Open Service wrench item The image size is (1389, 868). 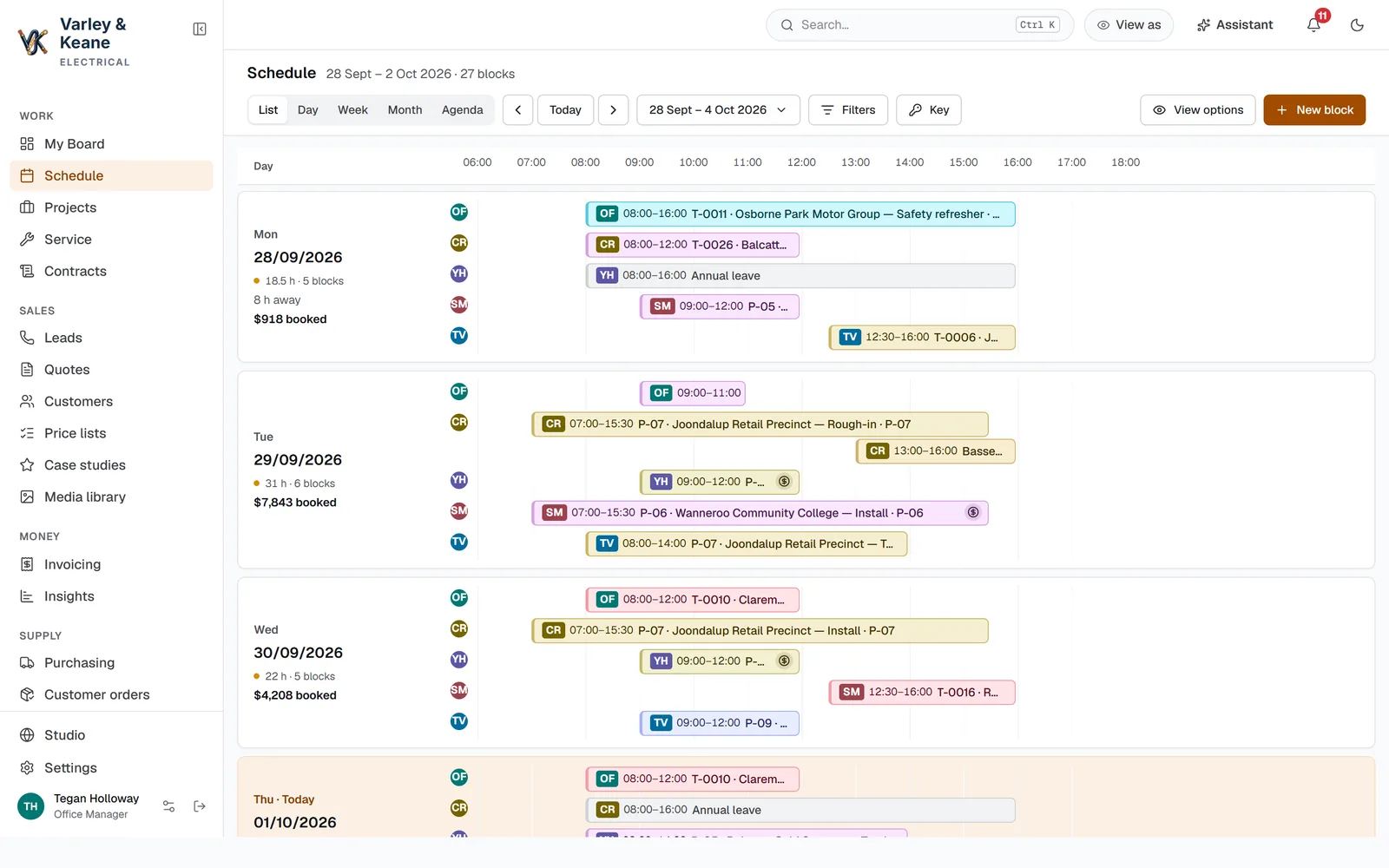pos(111,240)
